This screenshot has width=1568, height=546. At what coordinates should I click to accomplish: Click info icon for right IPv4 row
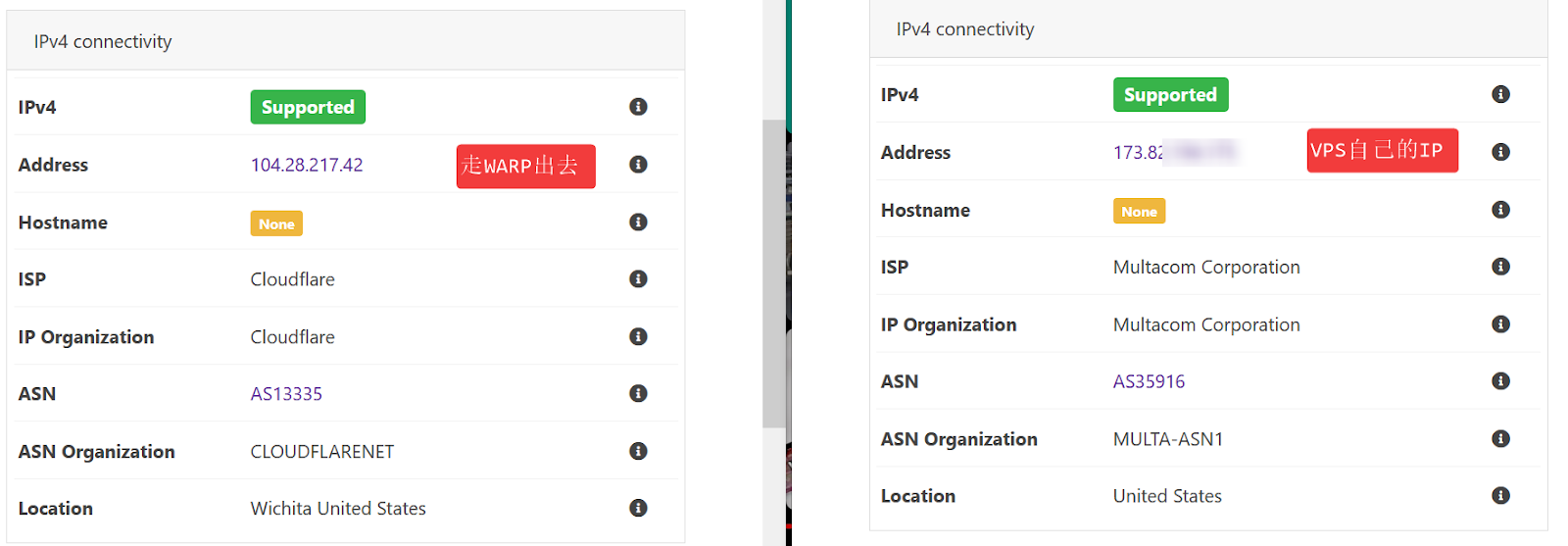pos(1500,94)
